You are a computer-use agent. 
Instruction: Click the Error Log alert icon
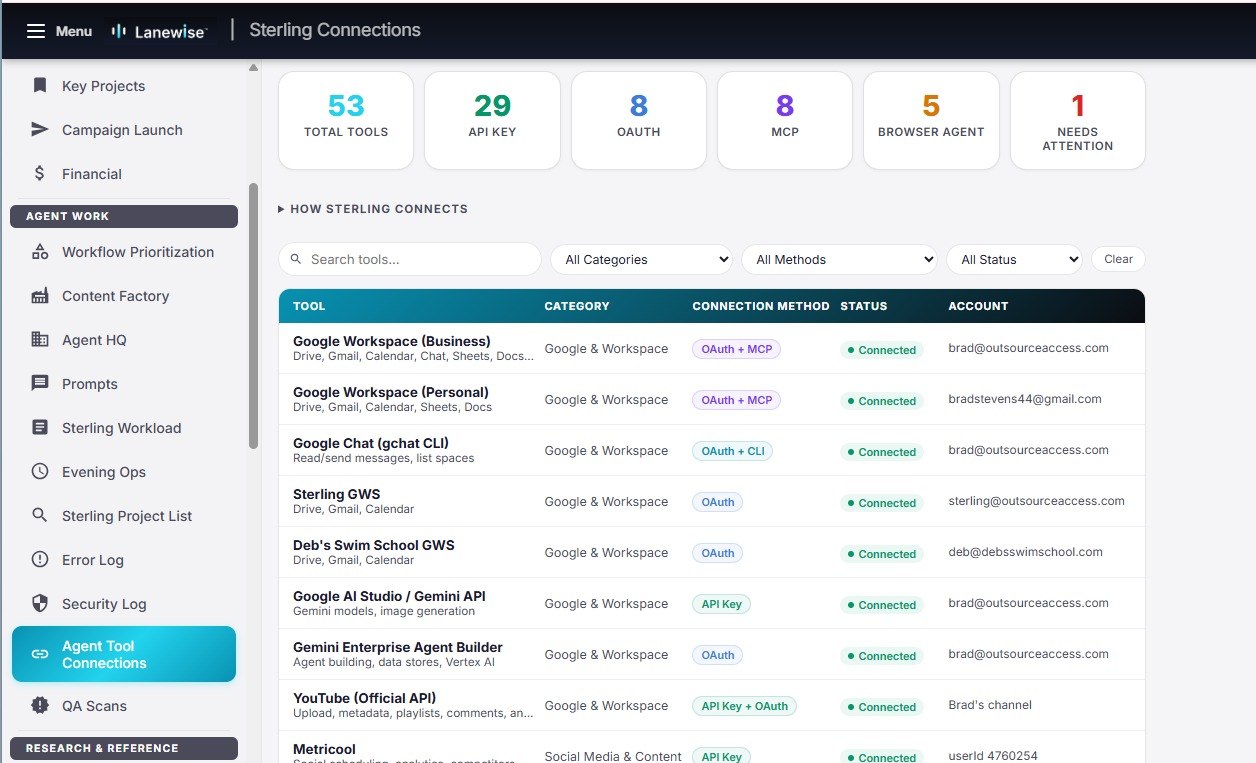click(40, 560)
